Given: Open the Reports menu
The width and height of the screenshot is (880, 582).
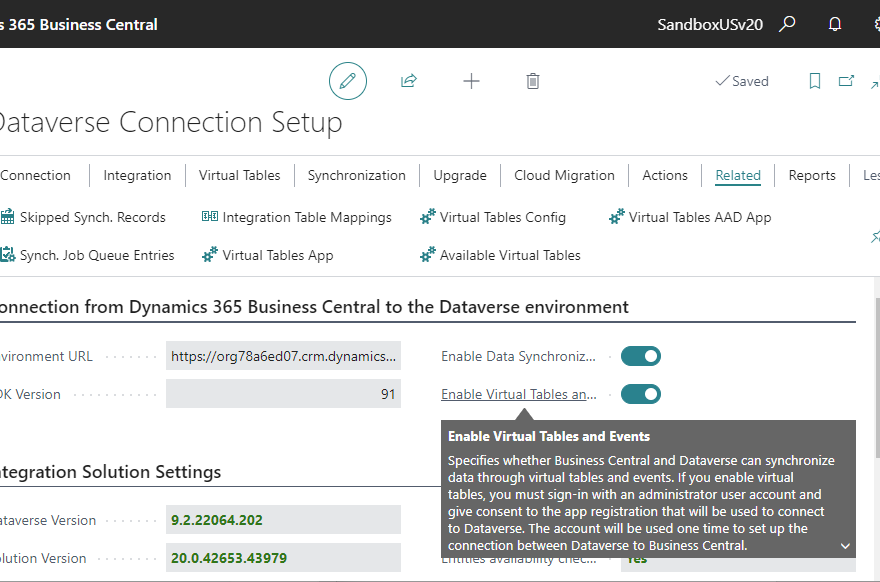Looking at the screenshot, I should tap(812, 176).
